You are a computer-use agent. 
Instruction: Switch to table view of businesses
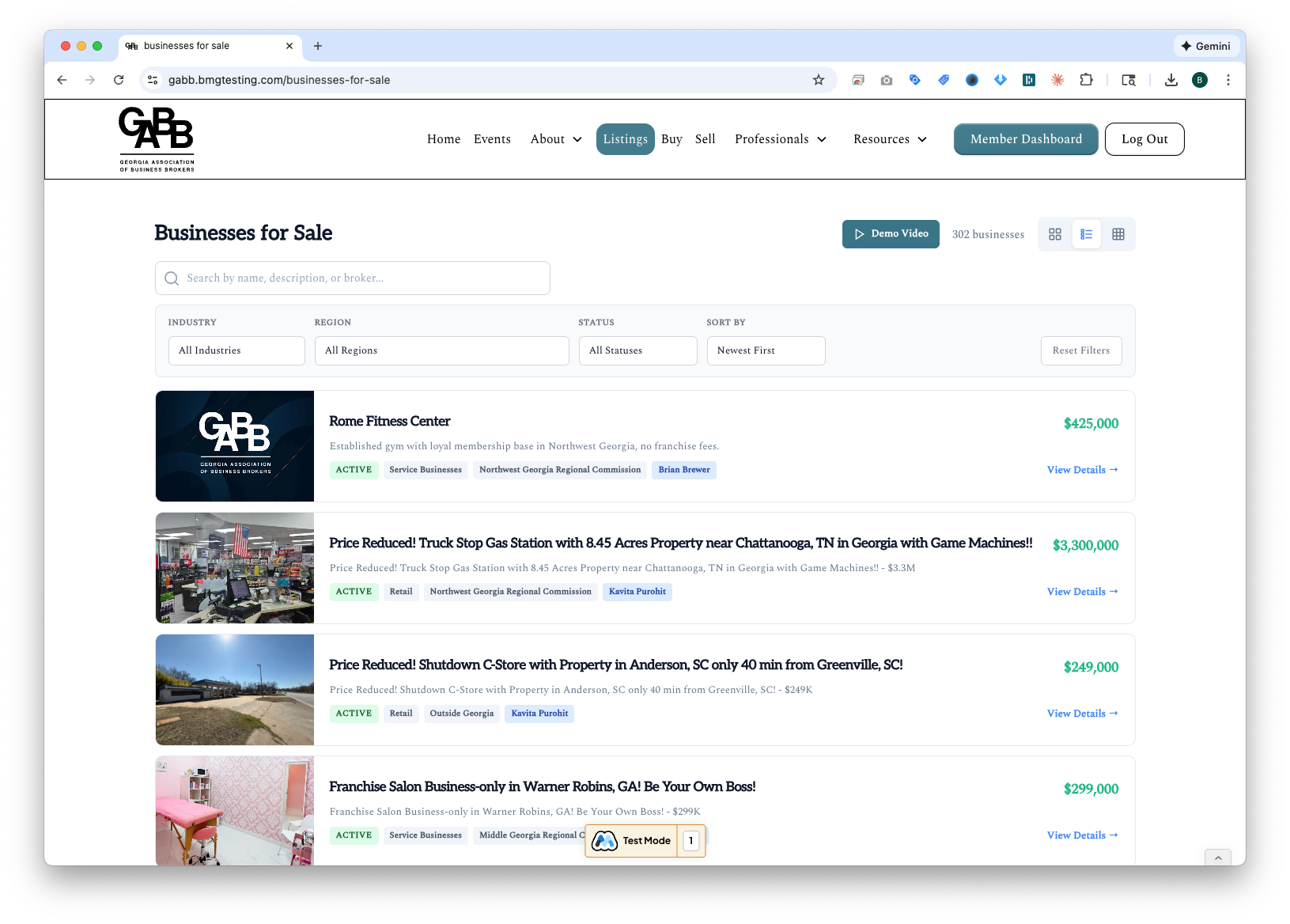pyautogui.click(x=1118, y=234)
